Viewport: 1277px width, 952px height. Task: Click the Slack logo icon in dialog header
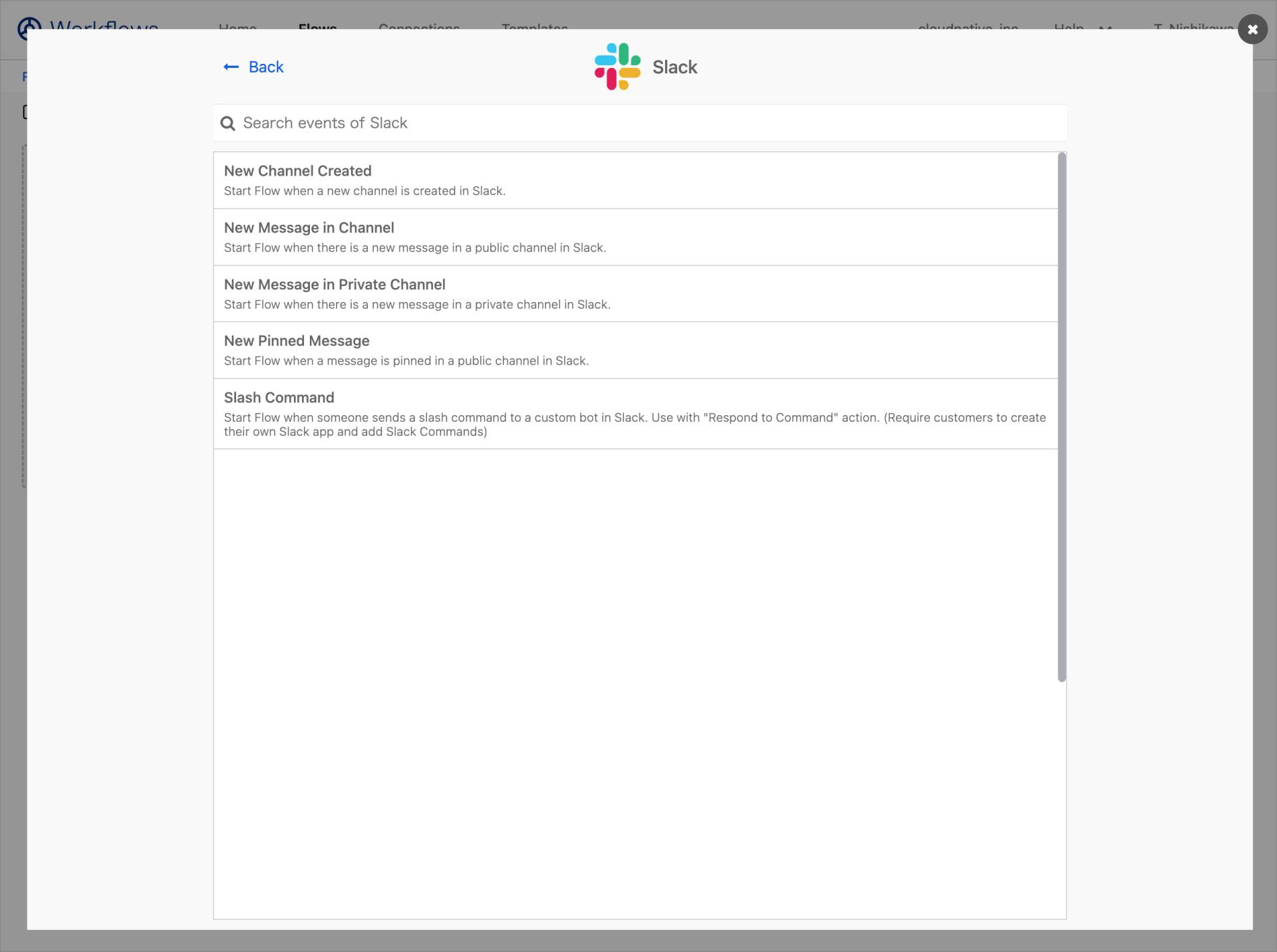(x=616, y=66)
